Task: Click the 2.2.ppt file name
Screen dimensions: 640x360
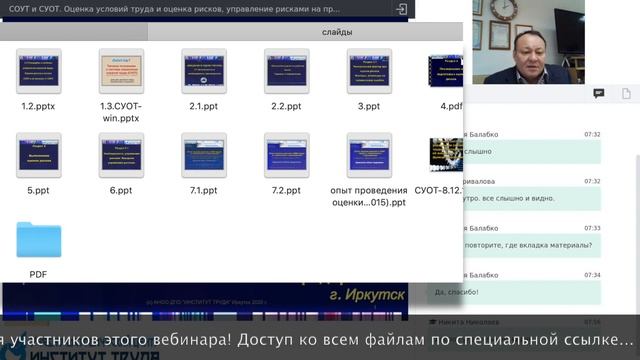Action: click(287, 106)
